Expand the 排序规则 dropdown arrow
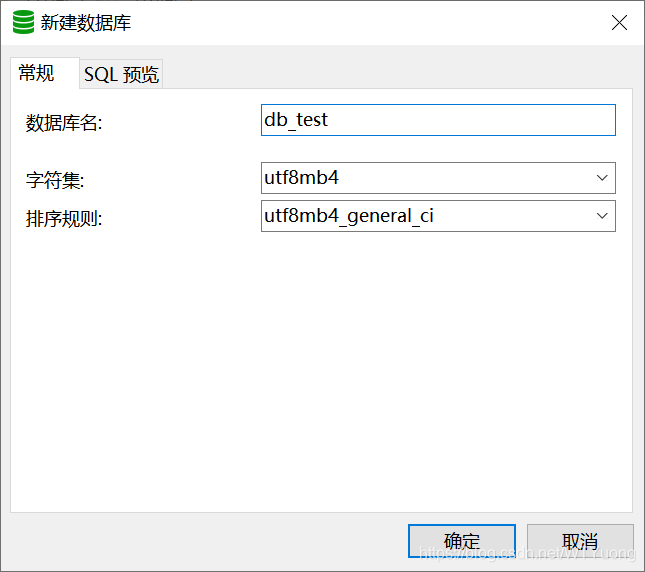Screen dimensions: 645x572 [x=602, y=216]
